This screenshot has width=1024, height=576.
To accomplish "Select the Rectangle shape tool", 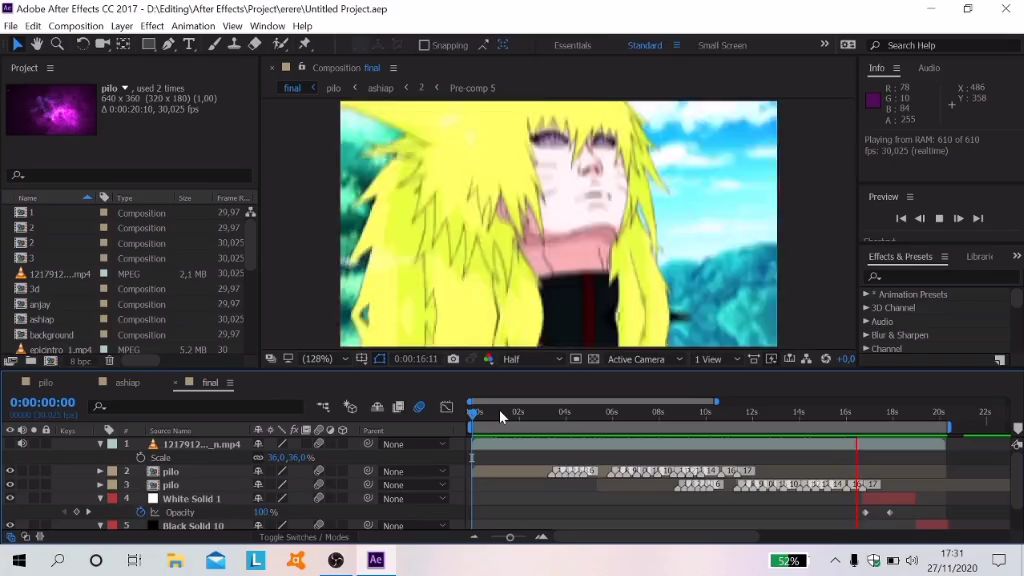I will (149, 44).
